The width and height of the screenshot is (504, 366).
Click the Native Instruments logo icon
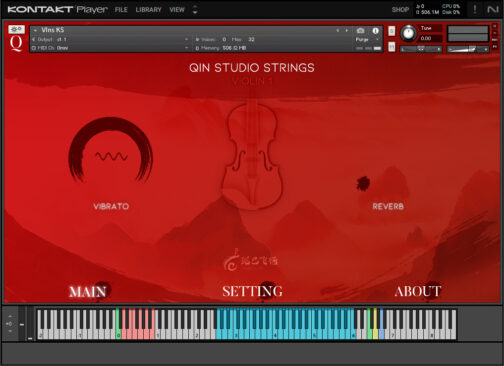(x=493, y=9)
